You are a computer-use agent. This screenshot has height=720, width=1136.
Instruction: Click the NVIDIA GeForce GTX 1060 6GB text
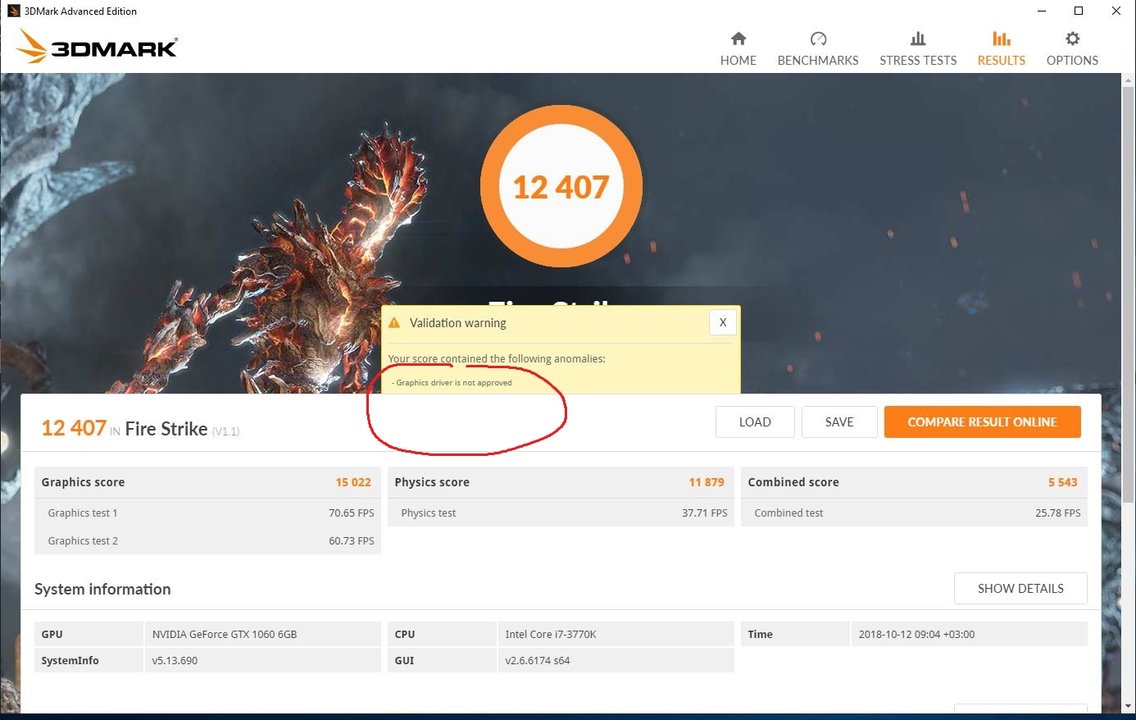point(225,635)
